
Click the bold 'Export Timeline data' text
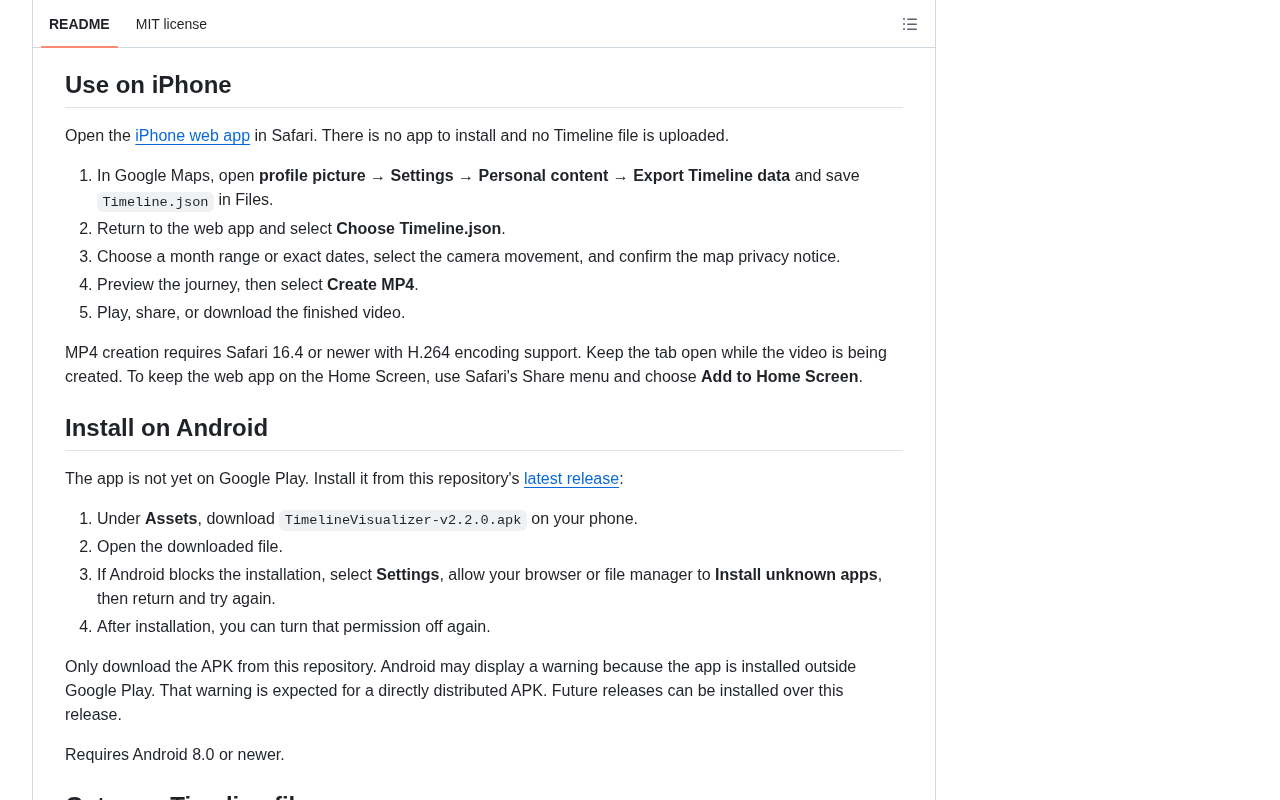711,176
